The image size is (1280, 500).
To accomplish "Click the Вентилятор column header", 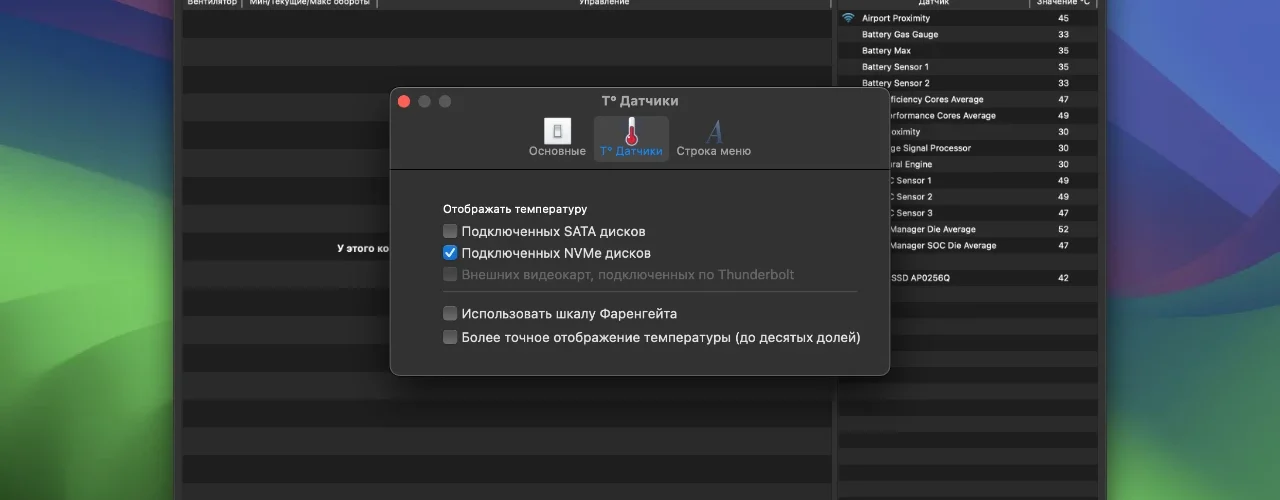I will point(212,3).
